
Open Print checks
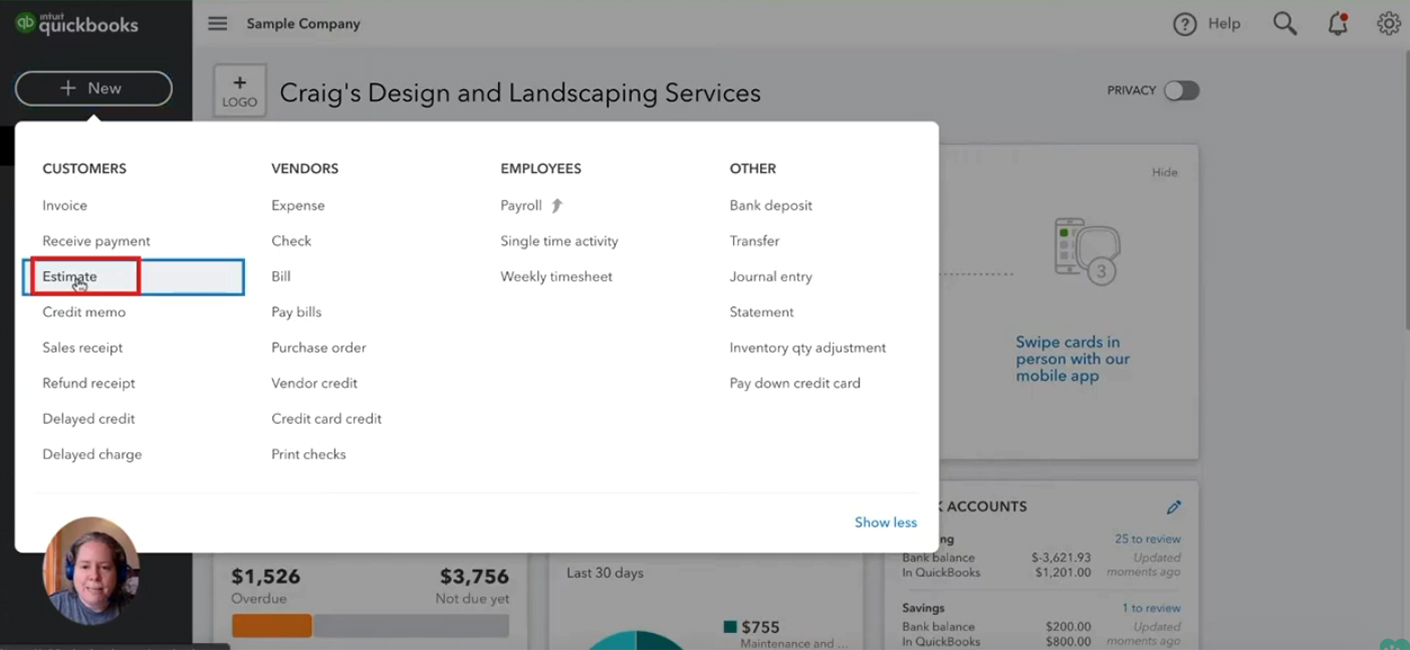309,454
